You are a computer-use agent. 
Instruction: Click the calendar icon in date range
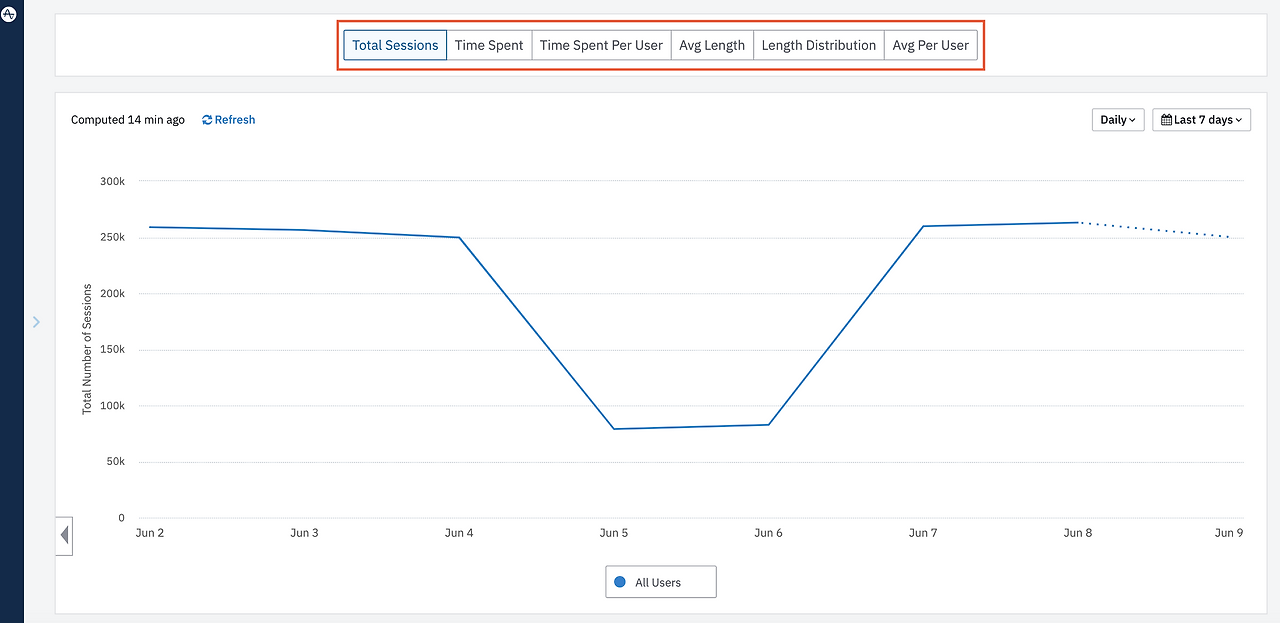point(1166,120)
